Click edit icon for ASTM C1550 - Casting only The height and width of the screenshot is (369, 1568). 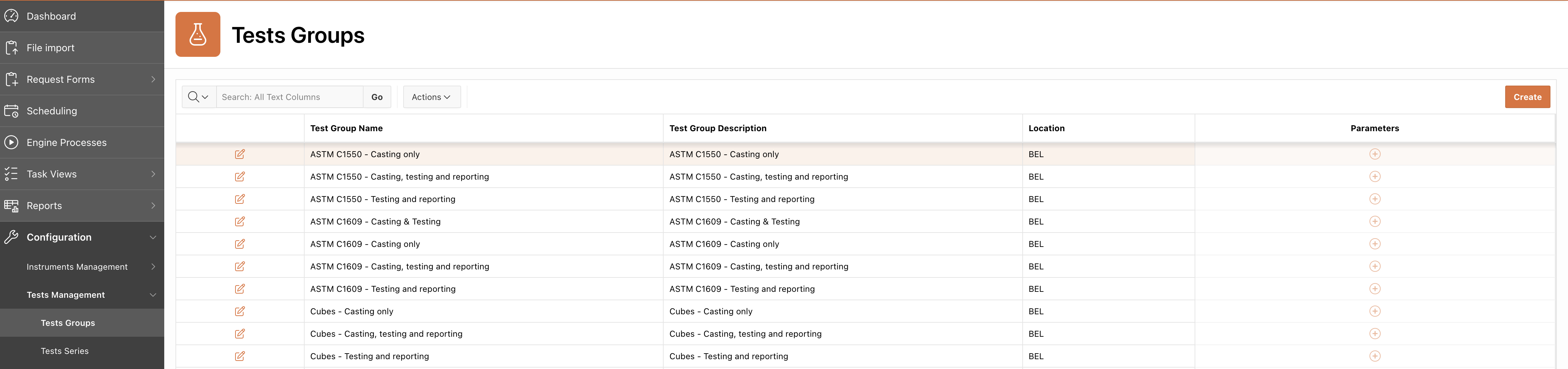[240, 154]
